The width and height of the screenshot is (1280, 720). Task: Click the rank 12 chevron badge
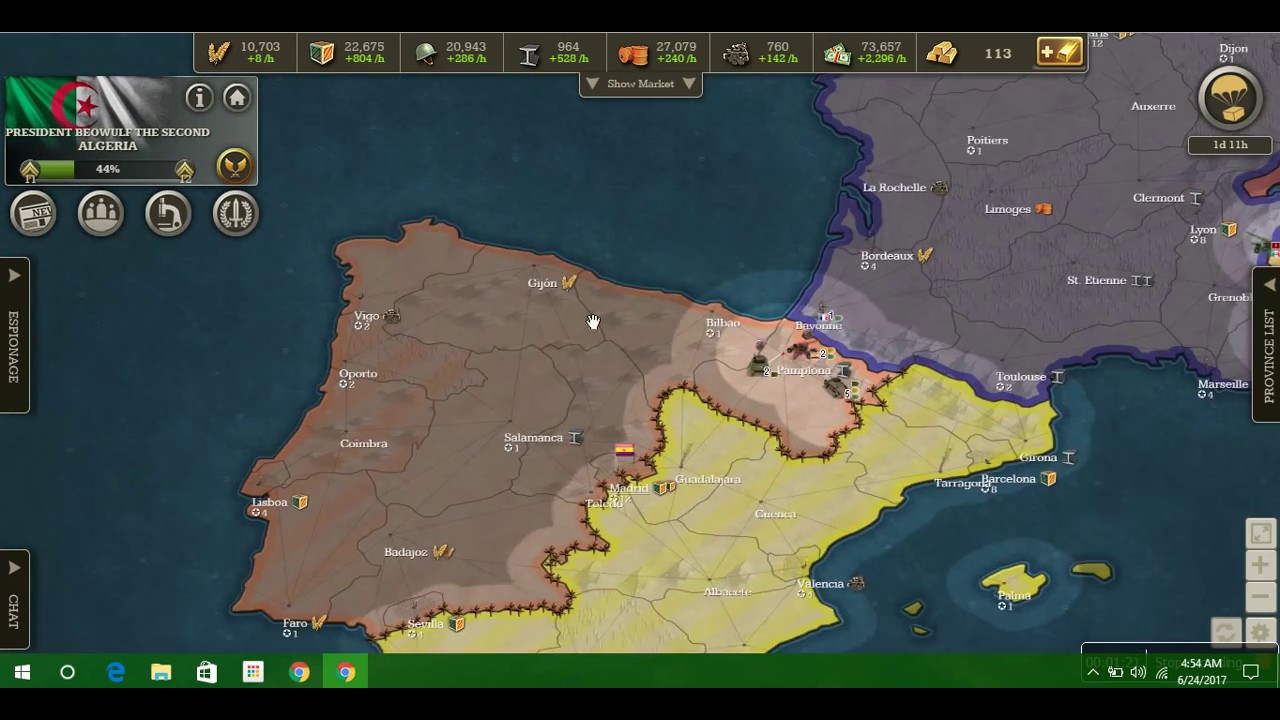(185, 171)
